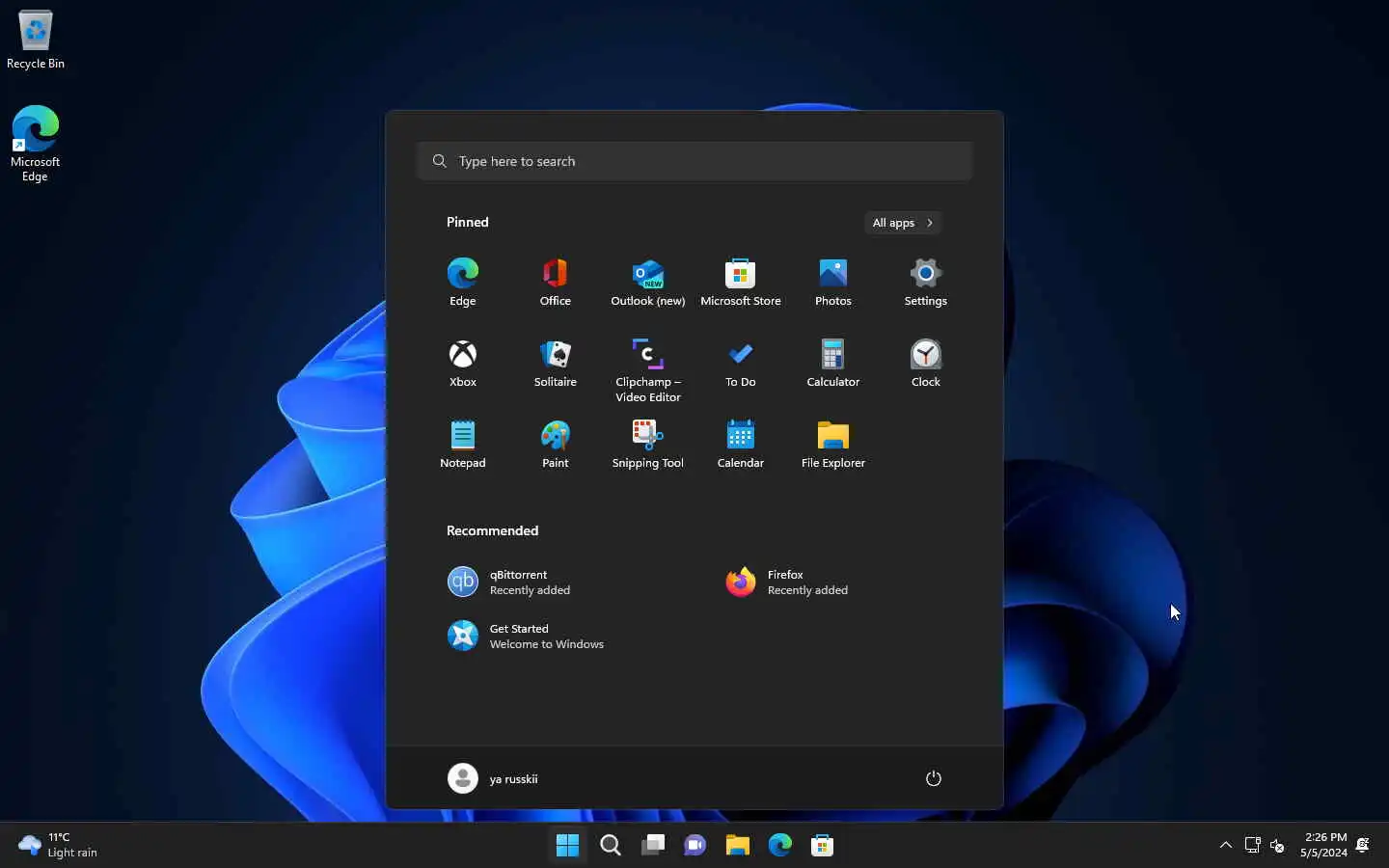This screenshot has height=868, width=1389.
Task: Launch Calculator app
Action: point(833,364)
